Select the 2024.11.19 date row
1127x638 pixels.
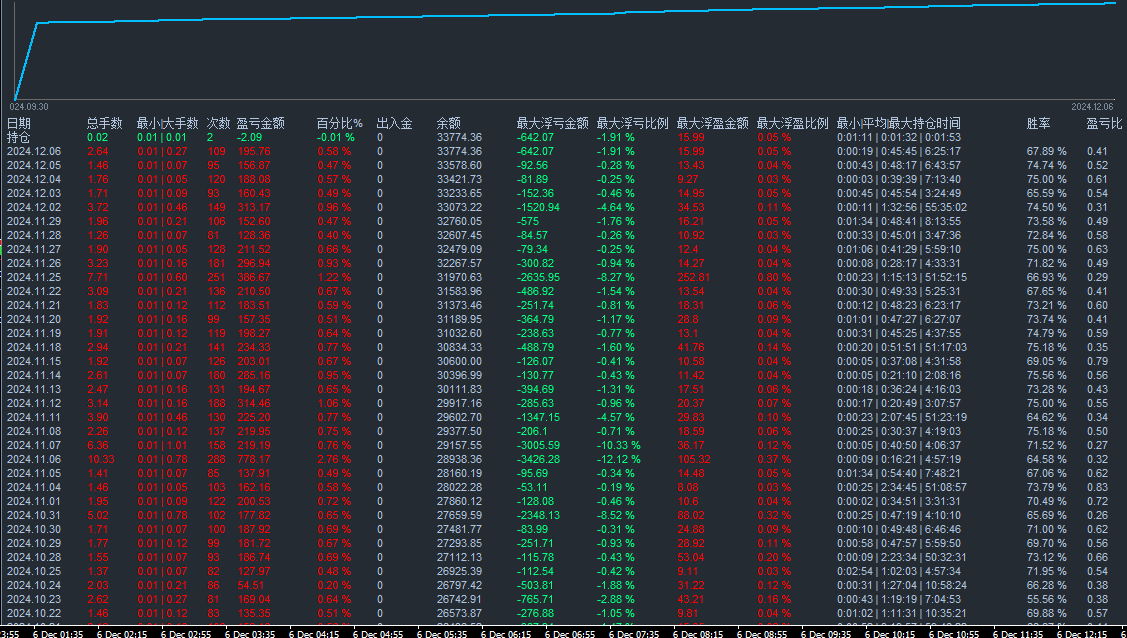(x=34, y=333)
